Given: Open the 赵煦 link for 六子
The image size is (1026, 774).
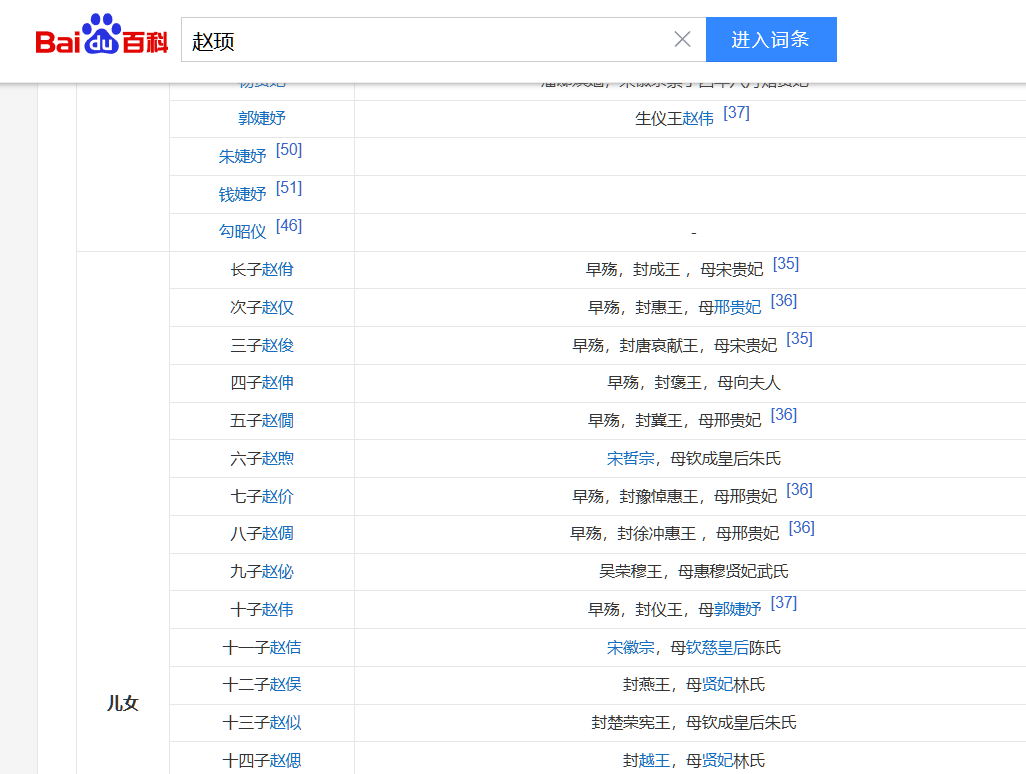Looking at the screenshot, I should [277, 458].
